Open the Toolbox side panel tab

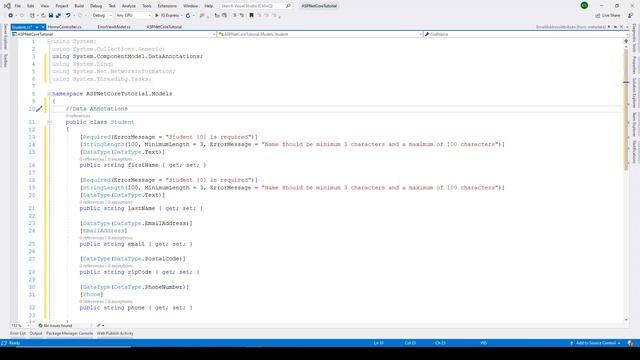[x=5, y=60]
